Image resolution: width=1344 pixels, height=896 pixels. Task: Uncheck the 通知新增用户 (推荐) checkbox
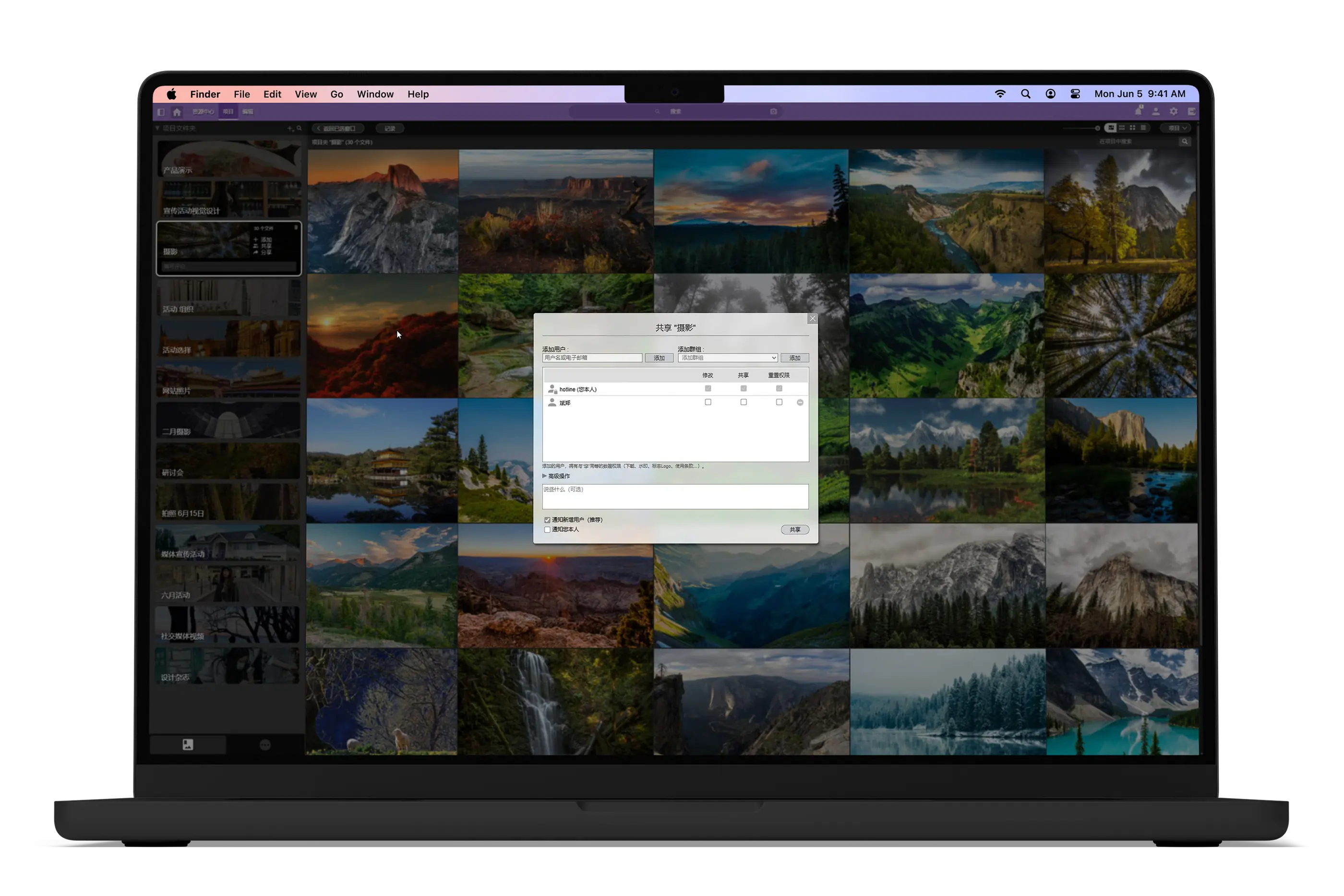(547, 519)
